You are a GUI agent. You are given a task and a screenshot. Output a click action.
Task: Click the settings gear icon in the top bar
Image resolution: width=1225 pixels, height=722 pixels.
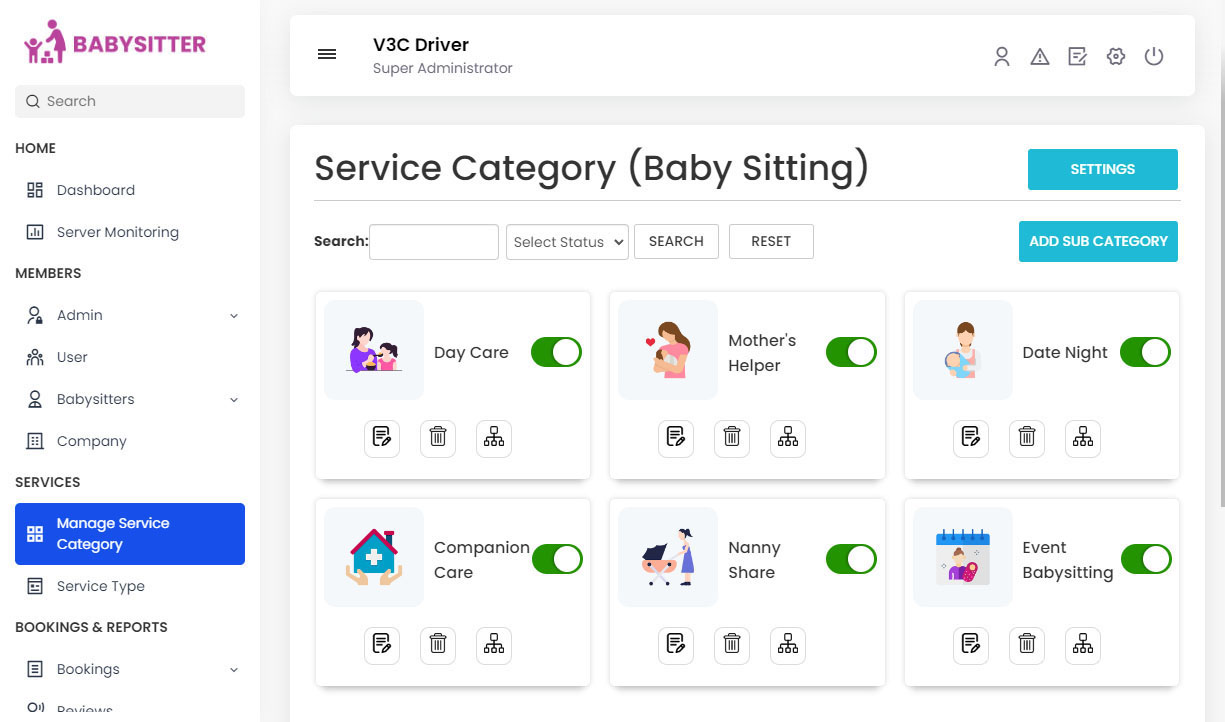tap(1116, 56)
